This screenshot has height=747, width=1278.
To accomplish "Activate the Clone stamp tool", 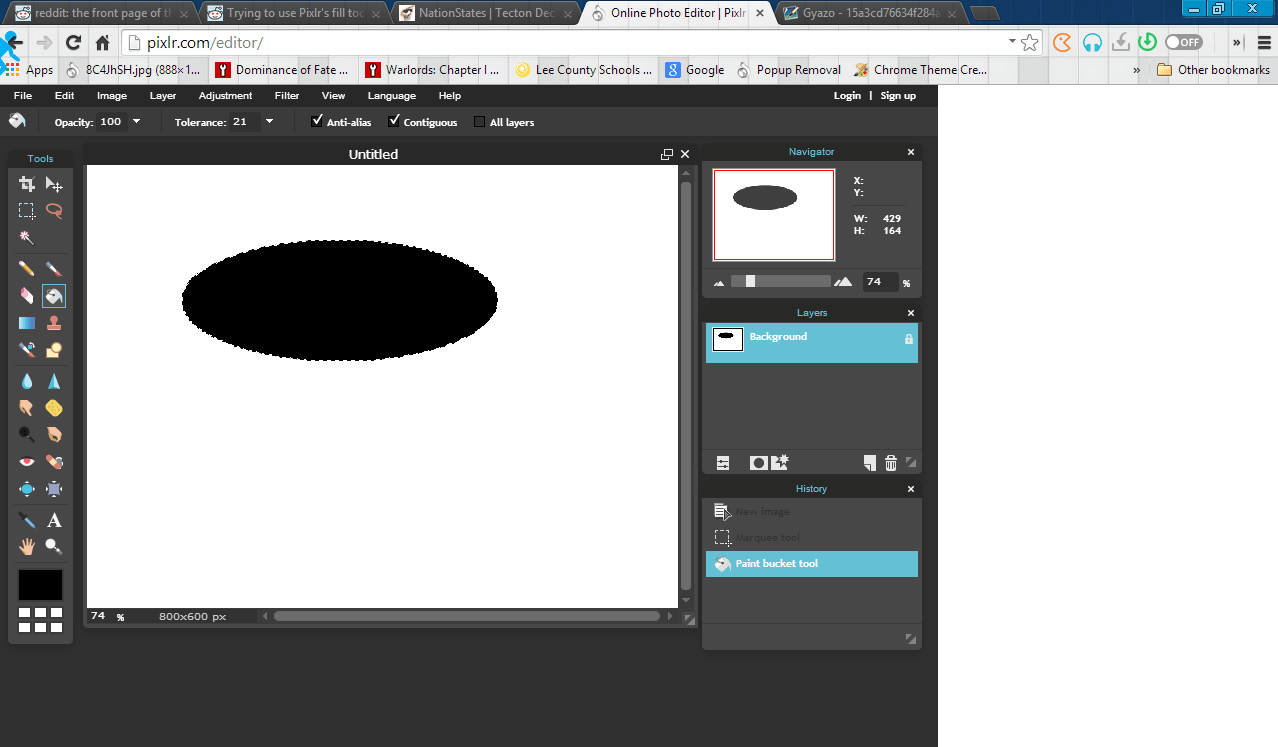I will click(x=54, y=322).
